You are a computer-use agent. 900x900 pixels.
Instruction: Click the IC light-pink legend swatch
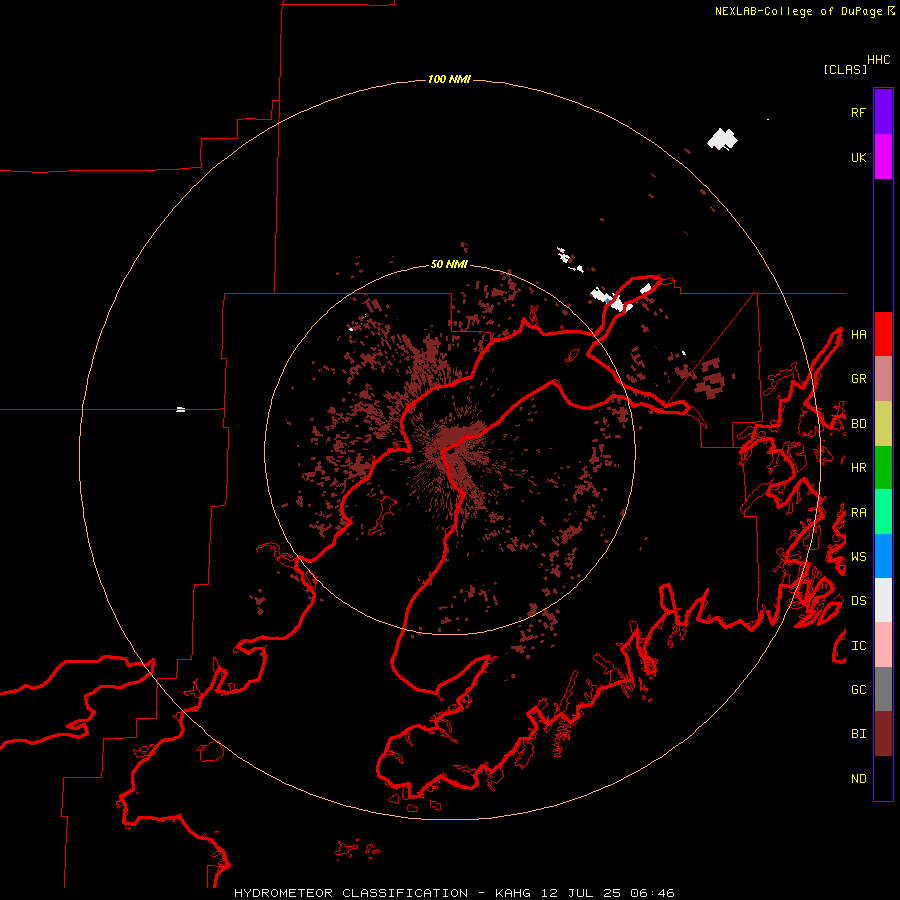pos(883,645)
